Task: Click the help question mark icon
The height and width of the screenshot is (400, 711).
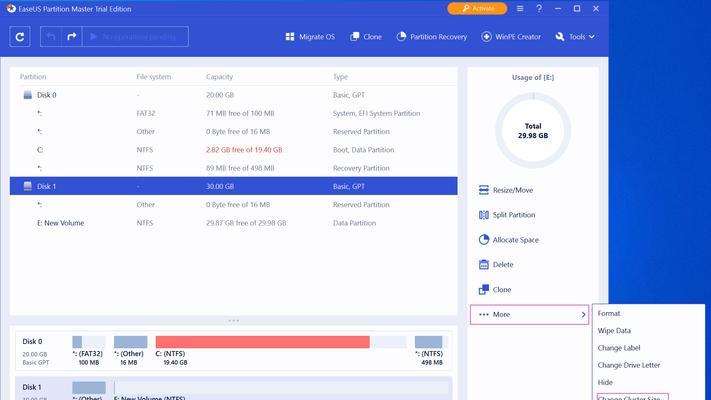Action: 539,9
